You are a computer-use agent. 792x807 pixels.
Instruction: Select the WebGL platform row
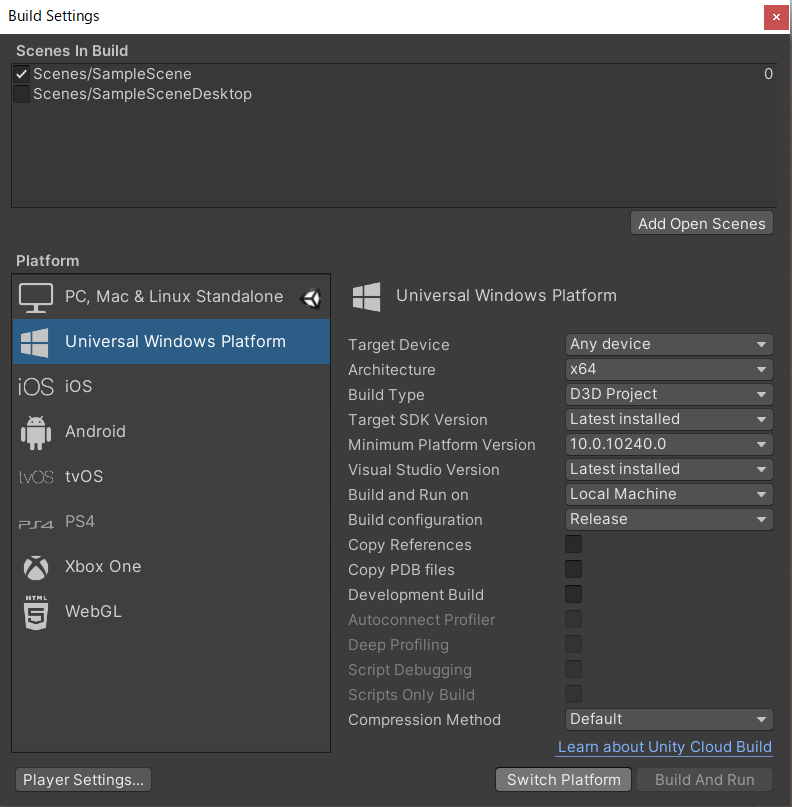(x=171, y=612)
